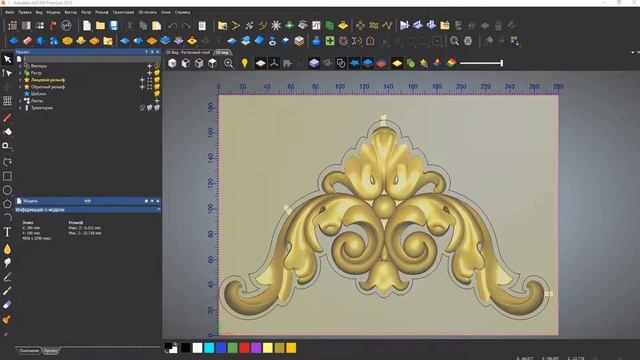
Task: Switch to the 3D View tab
Action: [222, 52]
